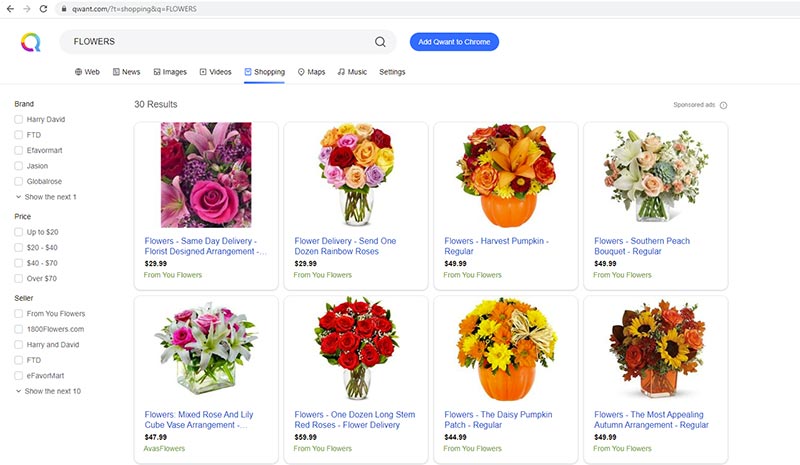Click the Harvest Pumpkin flowers thumbnail
800x465 pixels.
pos(505,176)
